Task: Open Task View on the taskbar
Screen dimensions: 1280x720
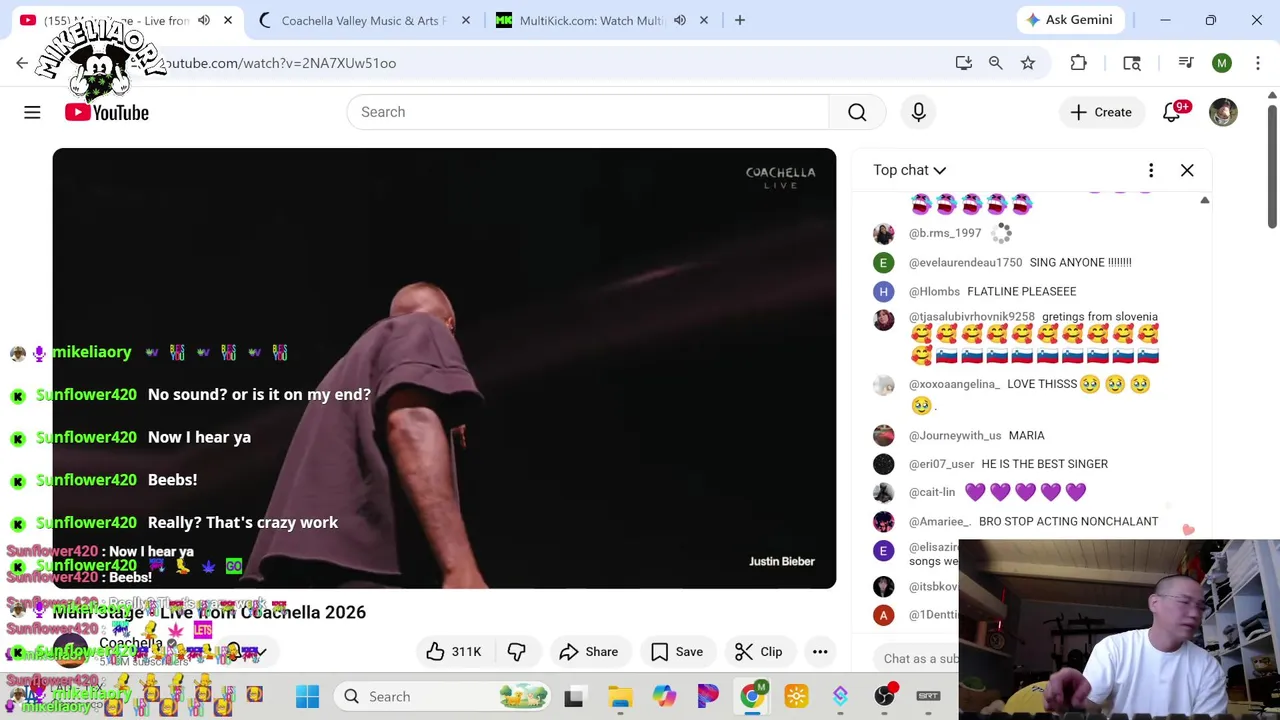Action: click(574, 696)
